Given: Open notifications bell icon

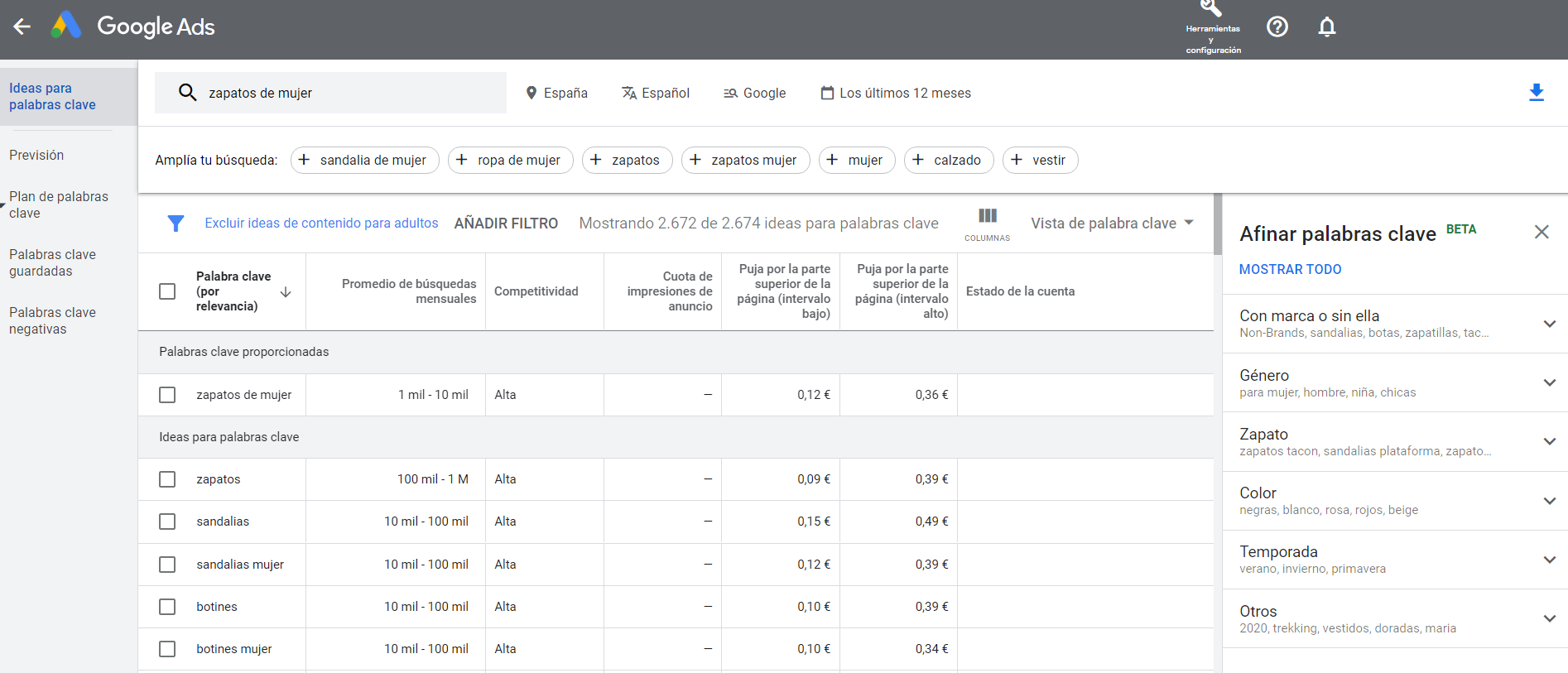Looking at the screenshot, I should tap(1327, 26).
